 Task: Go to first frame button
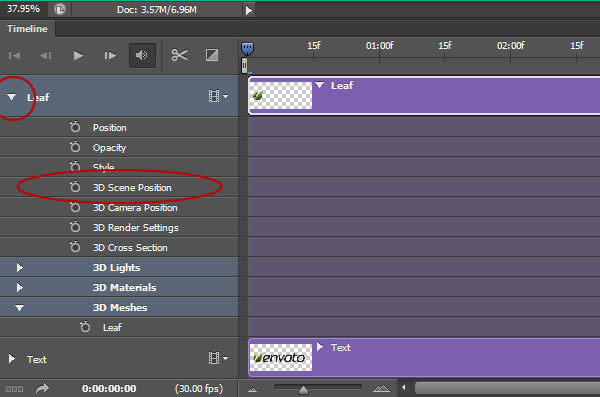click(x=14, y=56)
